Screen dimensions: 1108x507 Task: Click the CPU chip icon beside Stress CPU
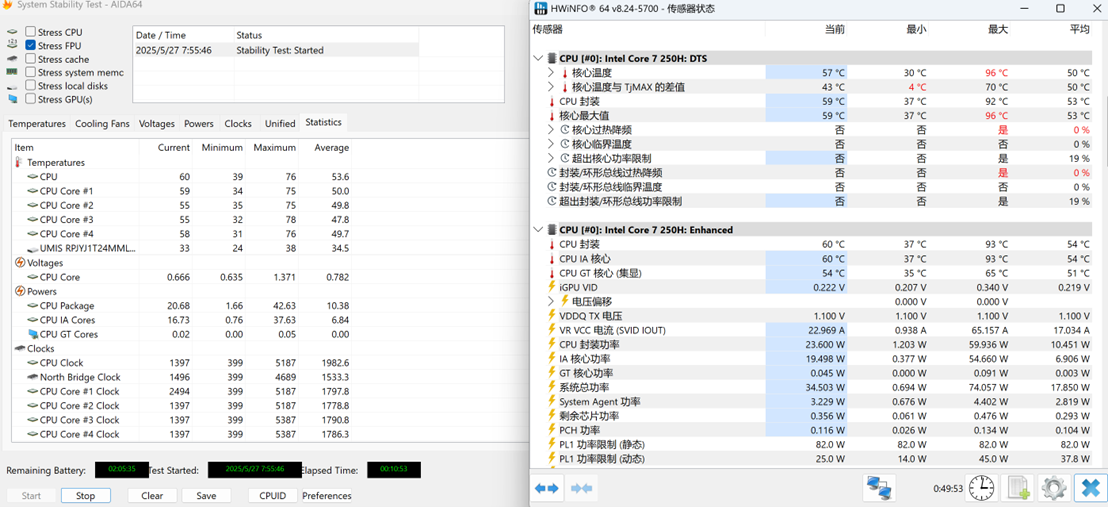coord(12,33)
